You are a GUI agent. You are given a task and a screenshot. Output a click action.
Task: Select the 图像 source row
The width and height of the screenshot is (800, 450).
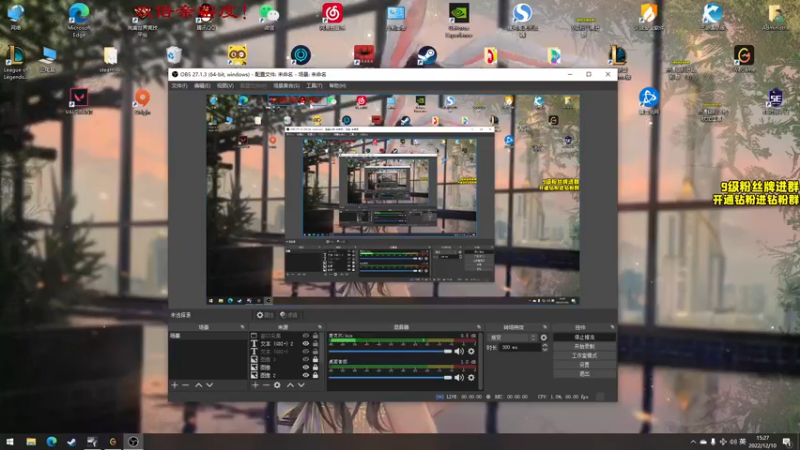click(285, 367)
